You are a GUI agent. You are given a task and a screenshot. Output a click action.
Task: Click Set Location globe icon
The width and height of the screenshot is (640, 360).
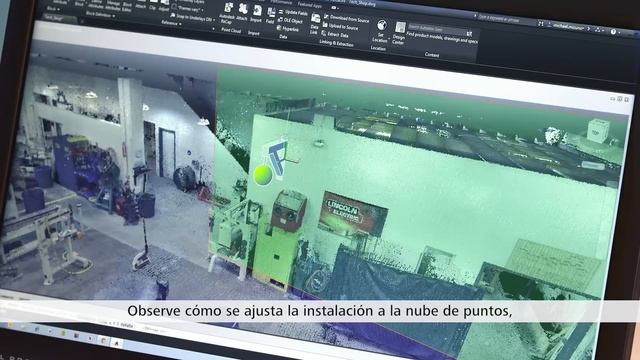pyautogui.click(x=381, y=26)
